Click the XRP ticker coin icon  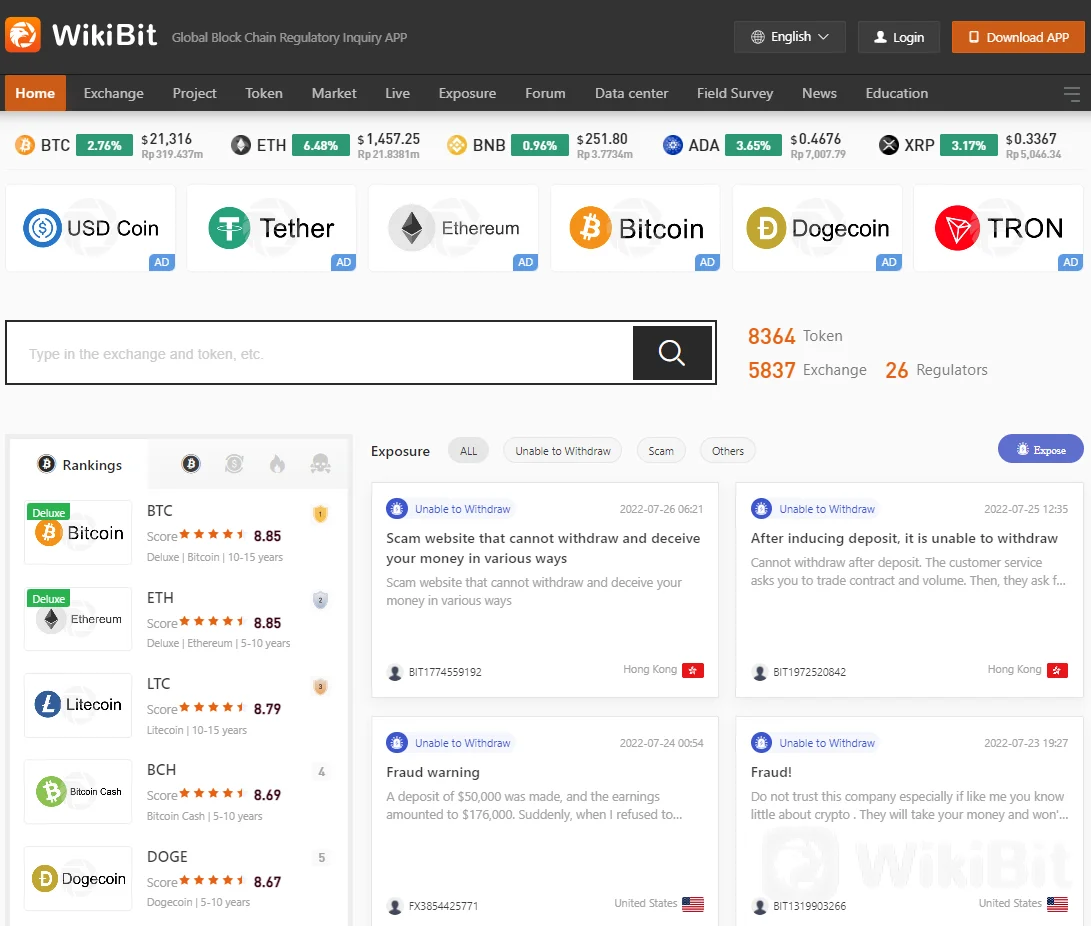tap(889, 145)
